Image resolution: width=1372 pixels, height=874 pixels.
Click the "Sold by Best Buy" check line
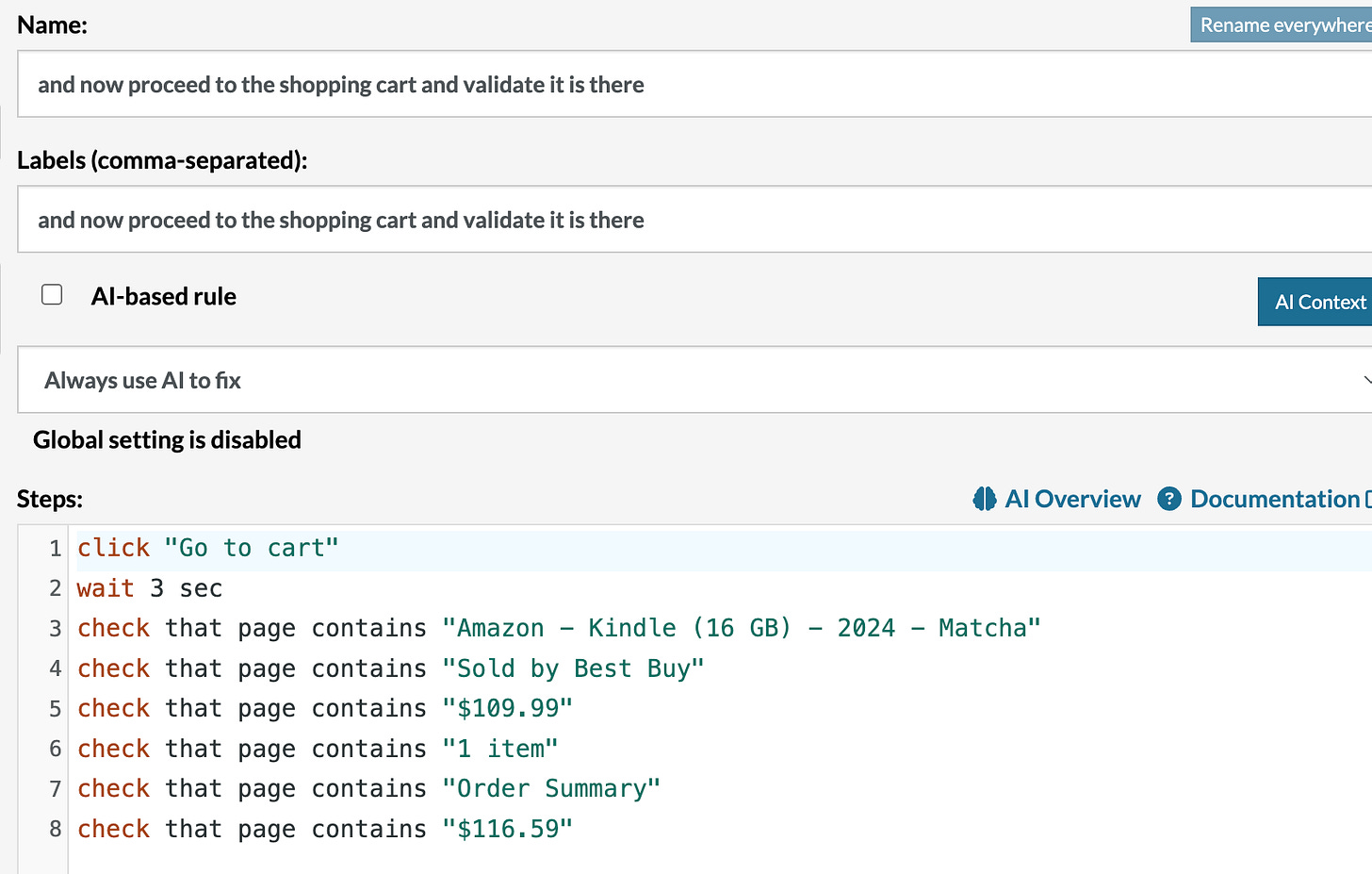[390, 668]
